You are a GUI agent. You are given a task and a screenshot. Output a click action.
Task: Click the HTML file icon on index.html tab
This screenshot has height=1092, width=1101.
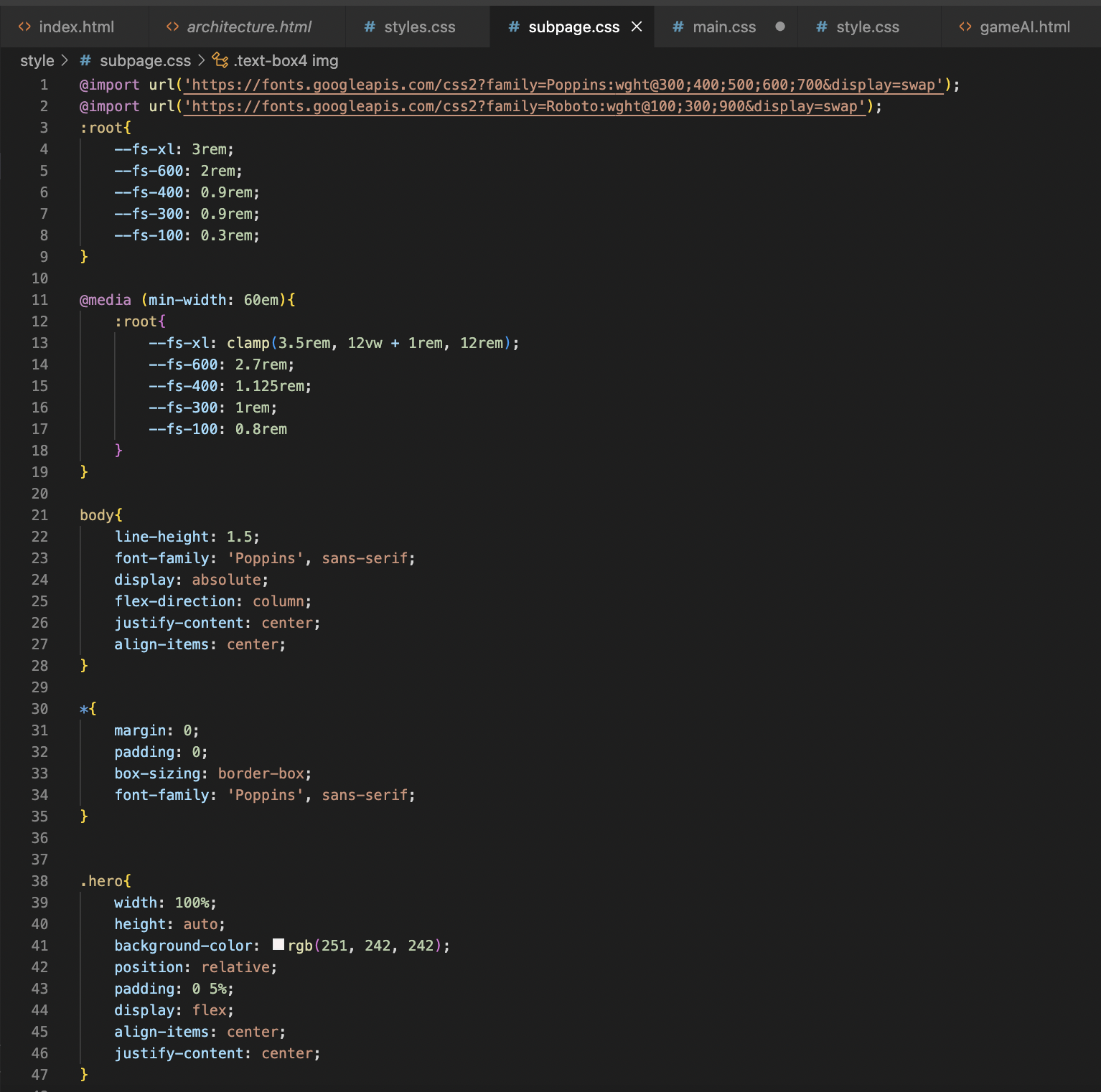24,27
